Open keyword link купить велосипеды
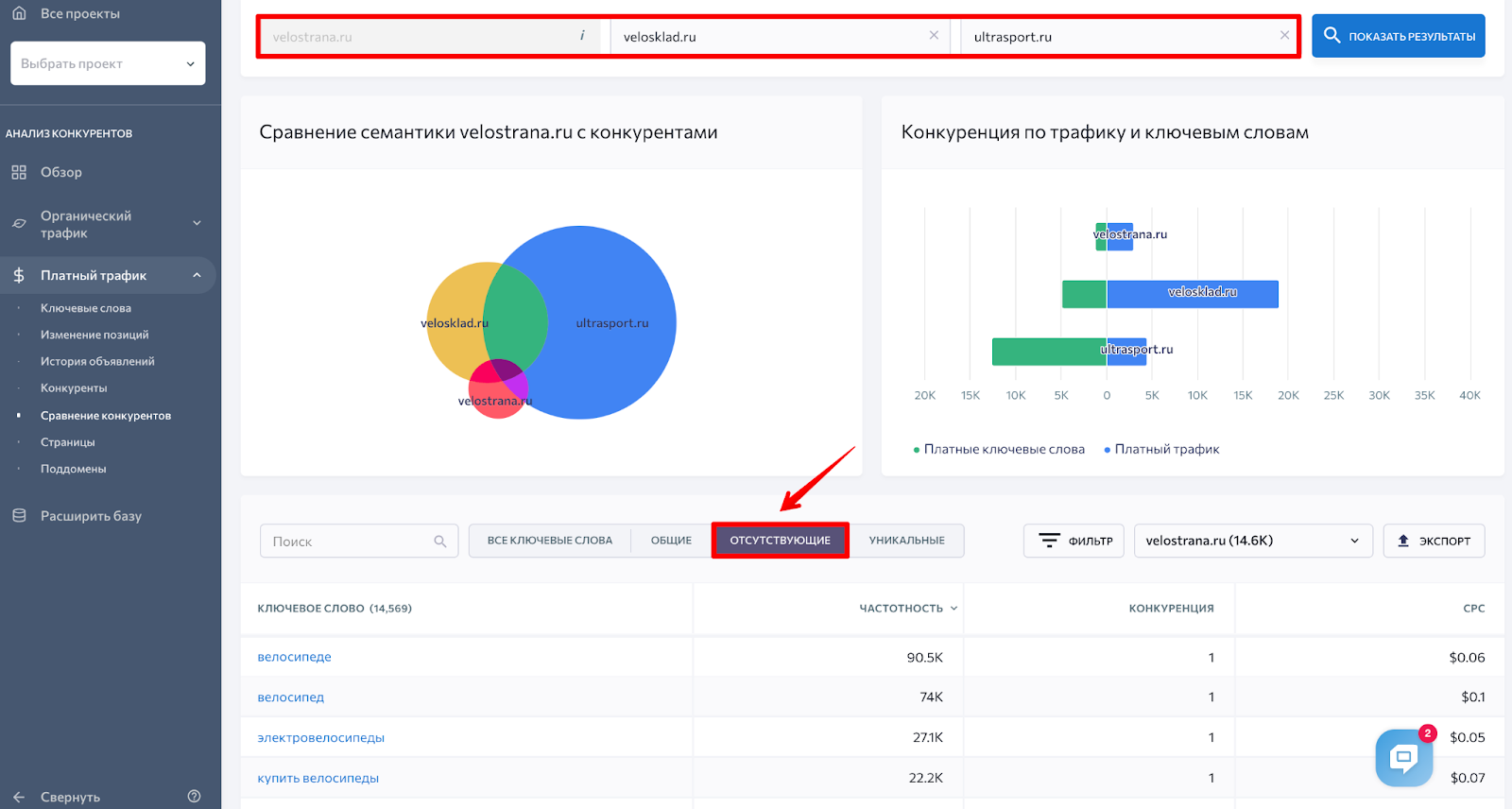This screenshot has height=809, width=1512. click(x=318, y=779)
